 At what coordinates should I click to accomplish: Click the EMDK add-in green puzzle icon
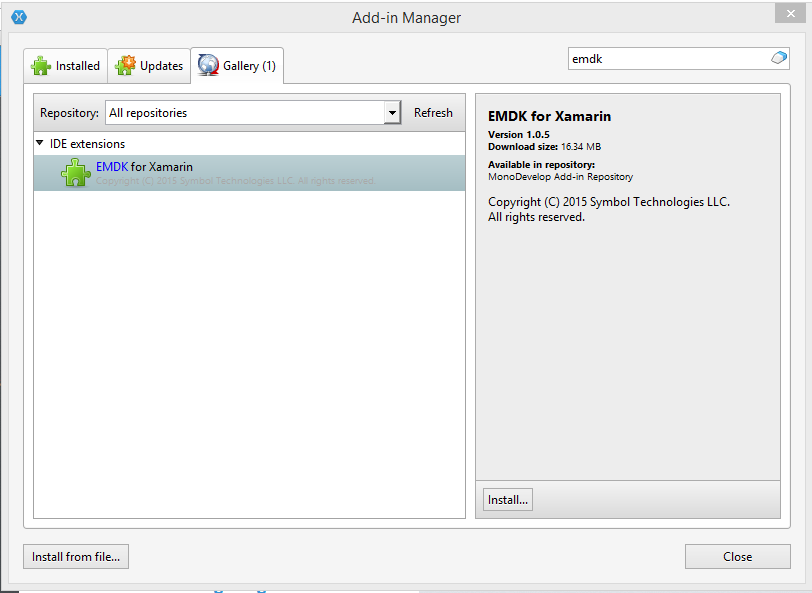click(x=75, y=173)
